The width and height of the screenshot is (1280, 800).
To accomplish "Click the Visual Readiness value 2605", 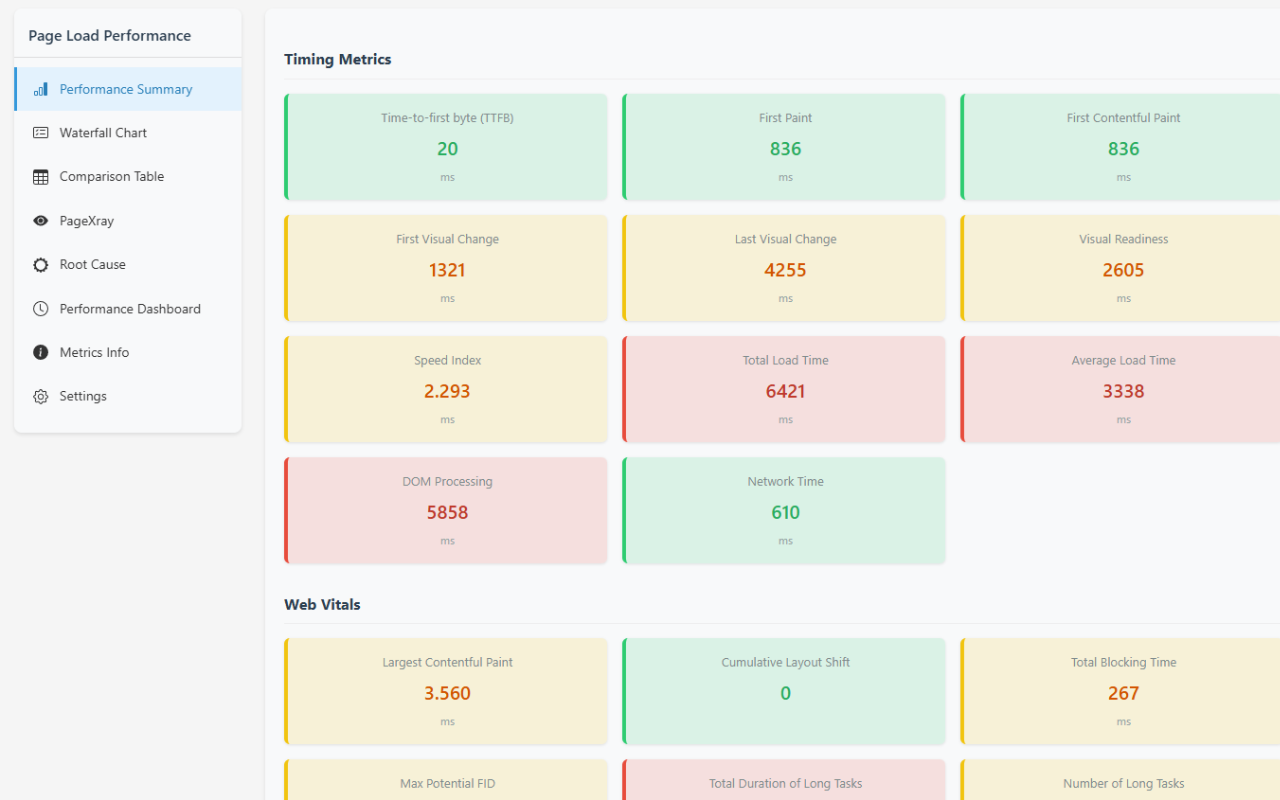I will click(x=1123, y=270).
